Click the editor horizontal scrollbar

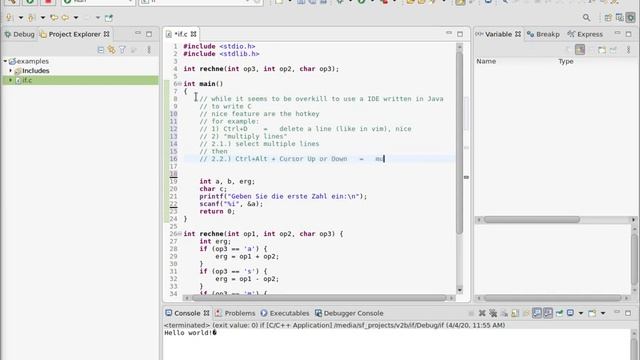pos(318,298)
